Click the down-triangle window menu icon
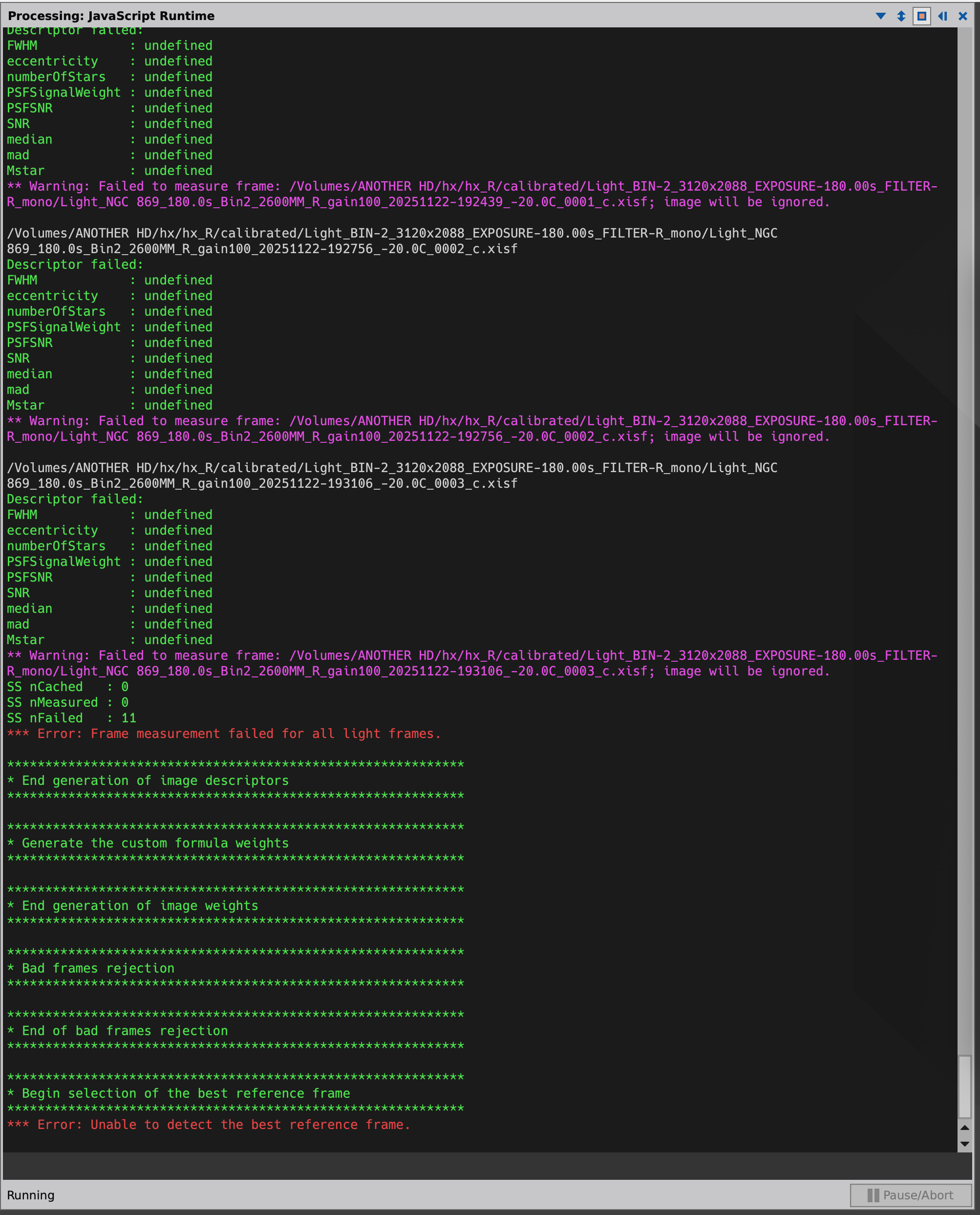The image size is (980, 1215). 880,16
